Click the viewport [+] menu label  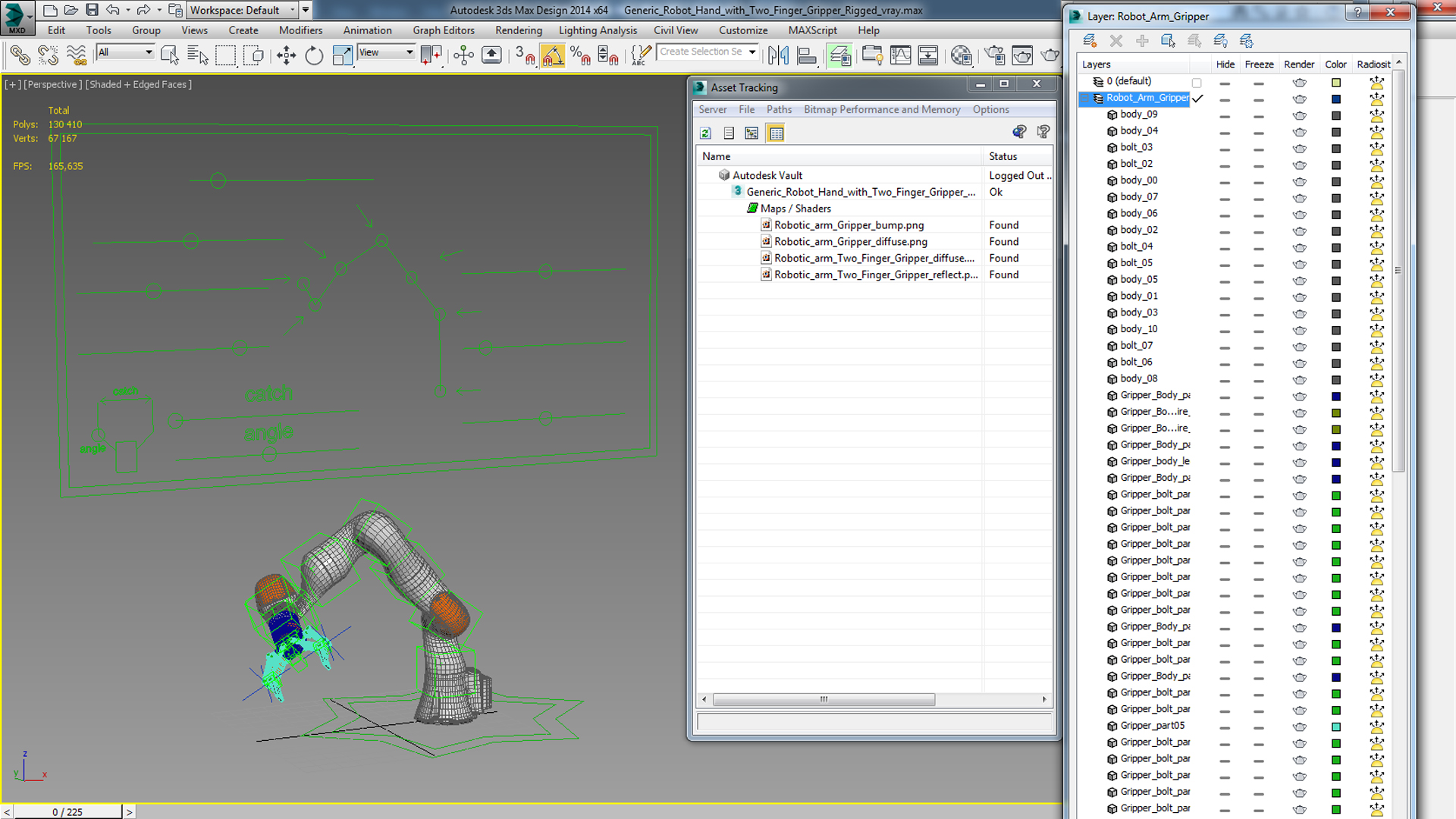pyautogui.click(x=12, y=84)
